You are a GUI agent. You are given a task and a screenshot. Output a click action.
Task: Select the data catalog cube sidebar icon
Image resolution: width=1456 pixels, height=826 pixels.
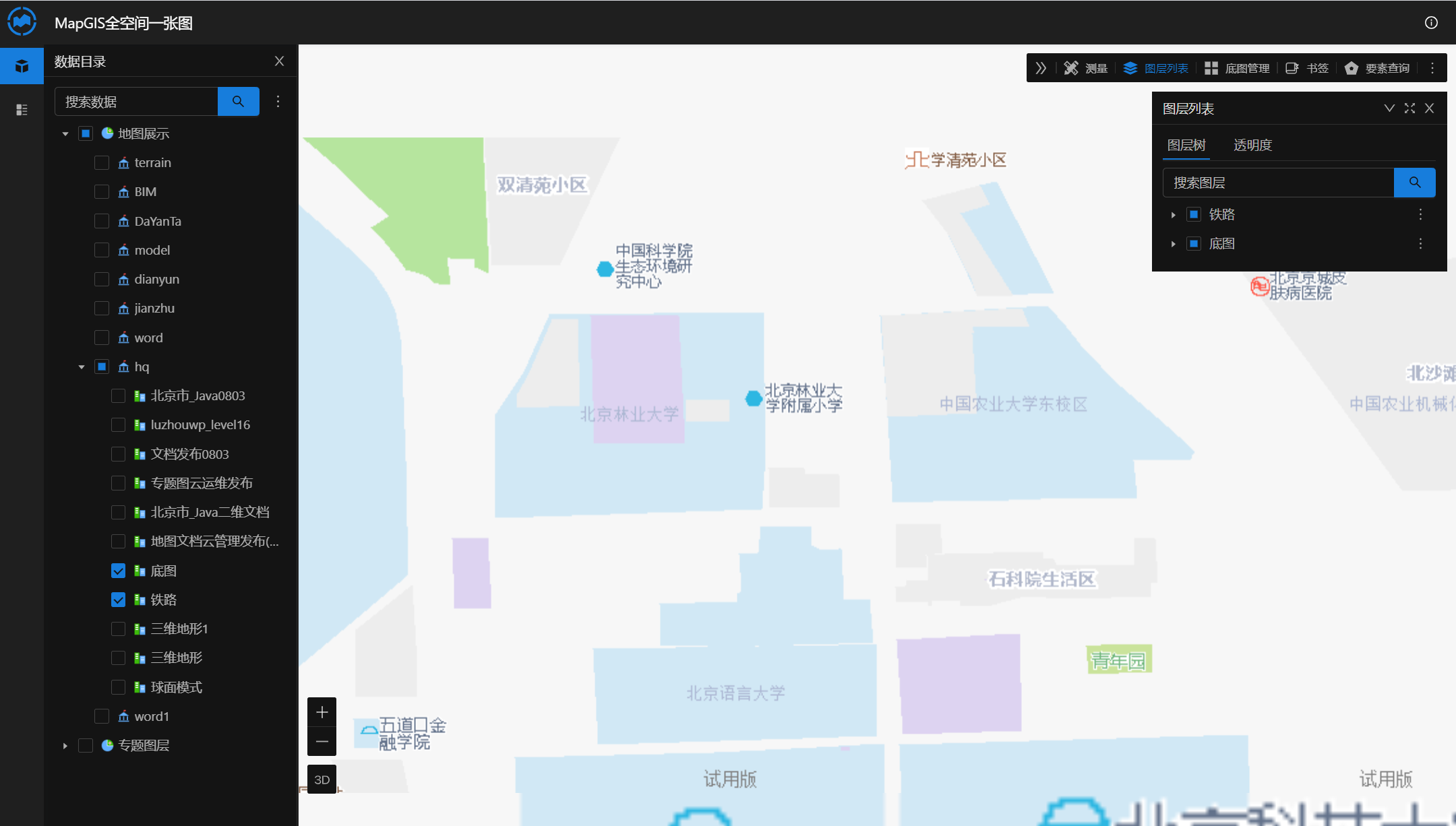coord(22,66)
